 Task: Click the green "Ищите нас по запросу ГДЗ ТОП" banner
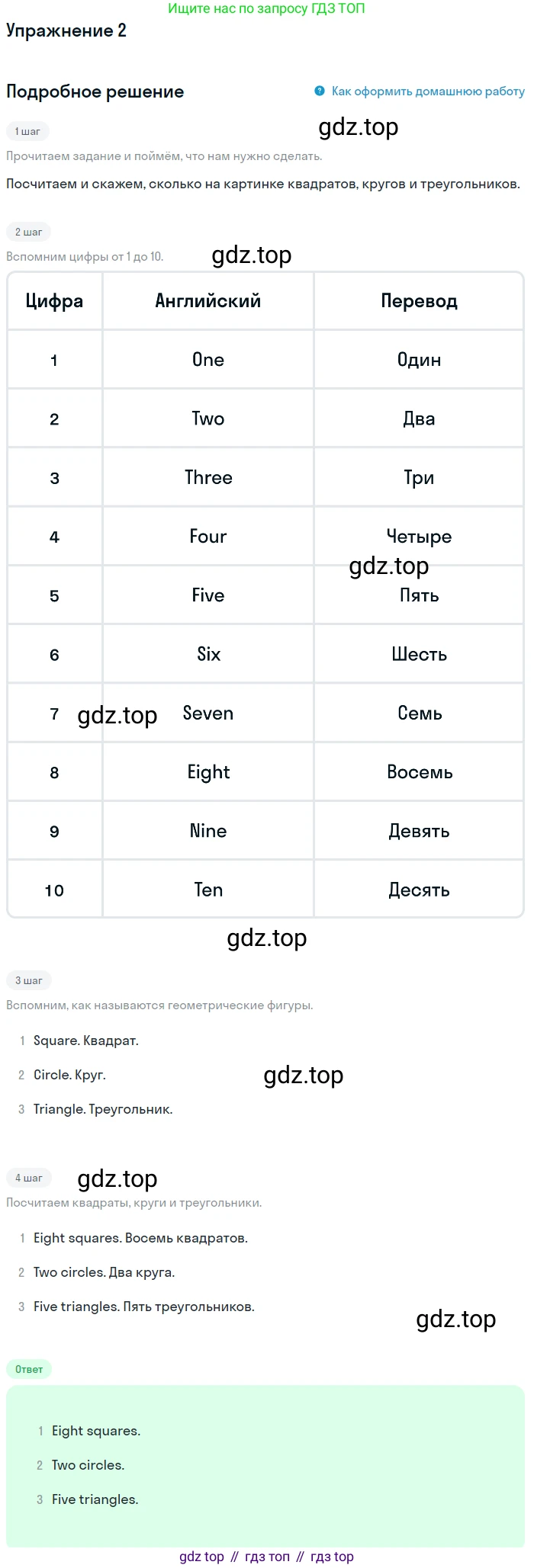pos(266,9)
